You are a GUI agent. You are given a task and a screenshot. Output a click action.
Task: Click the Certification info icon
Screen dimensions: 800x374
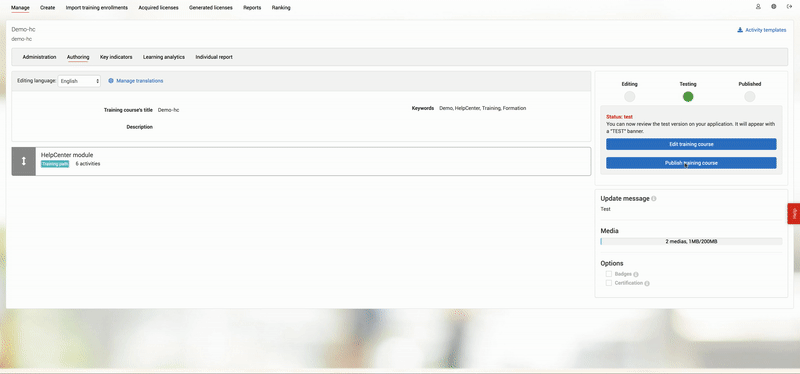(x=647, y=284)
